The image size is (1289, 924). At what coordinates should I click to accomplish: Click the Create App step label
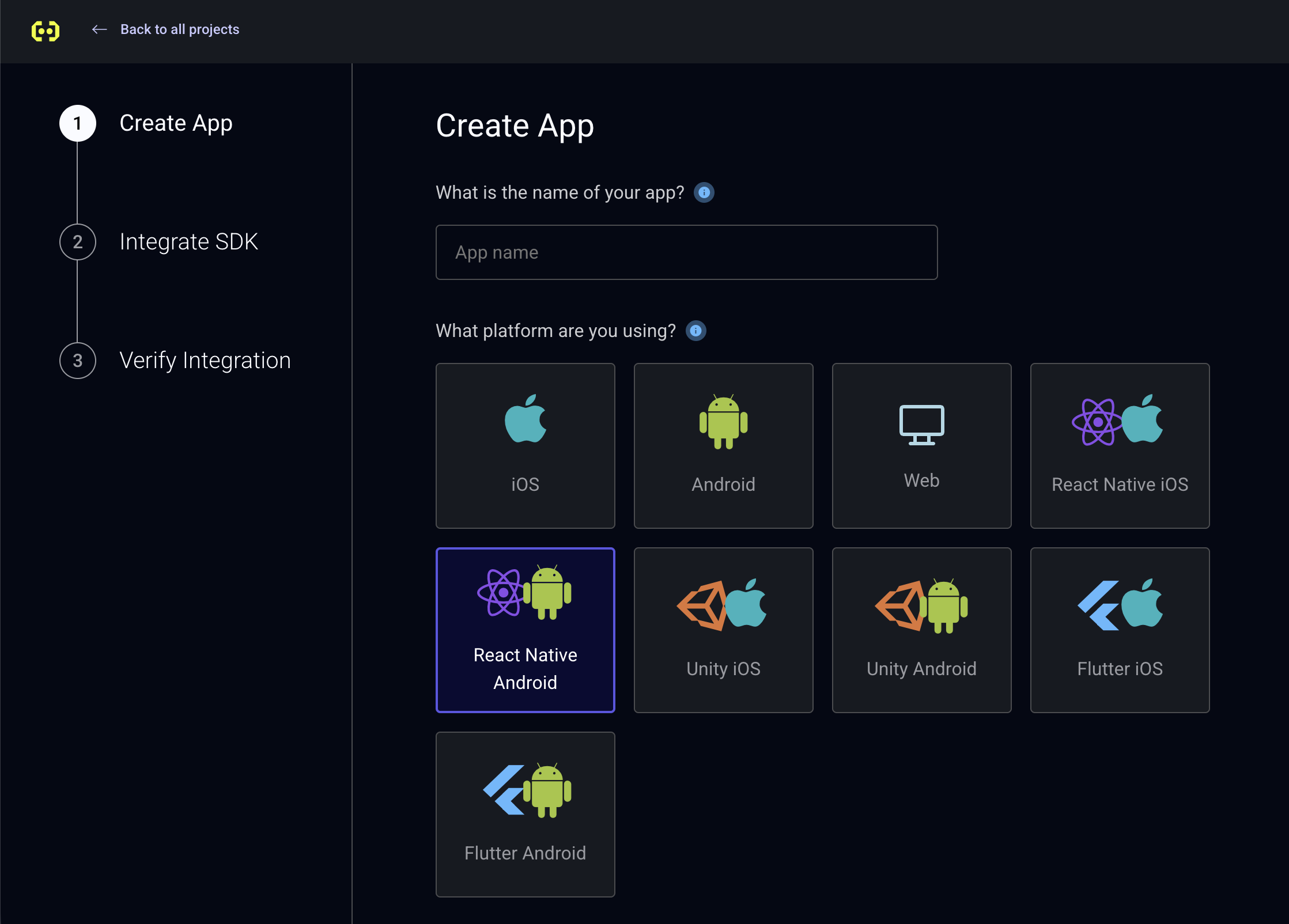pyautogui.click(x=176, y=123)
